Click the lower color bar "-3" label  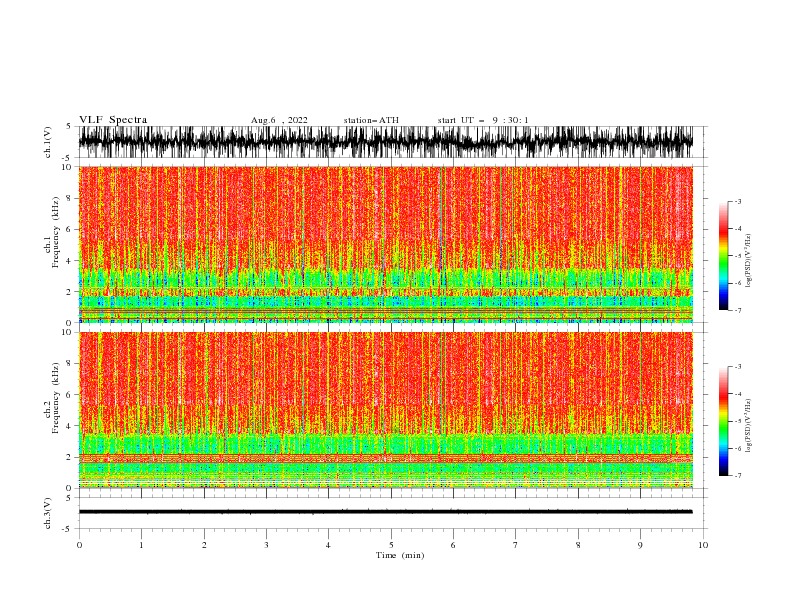coord(738,367)
